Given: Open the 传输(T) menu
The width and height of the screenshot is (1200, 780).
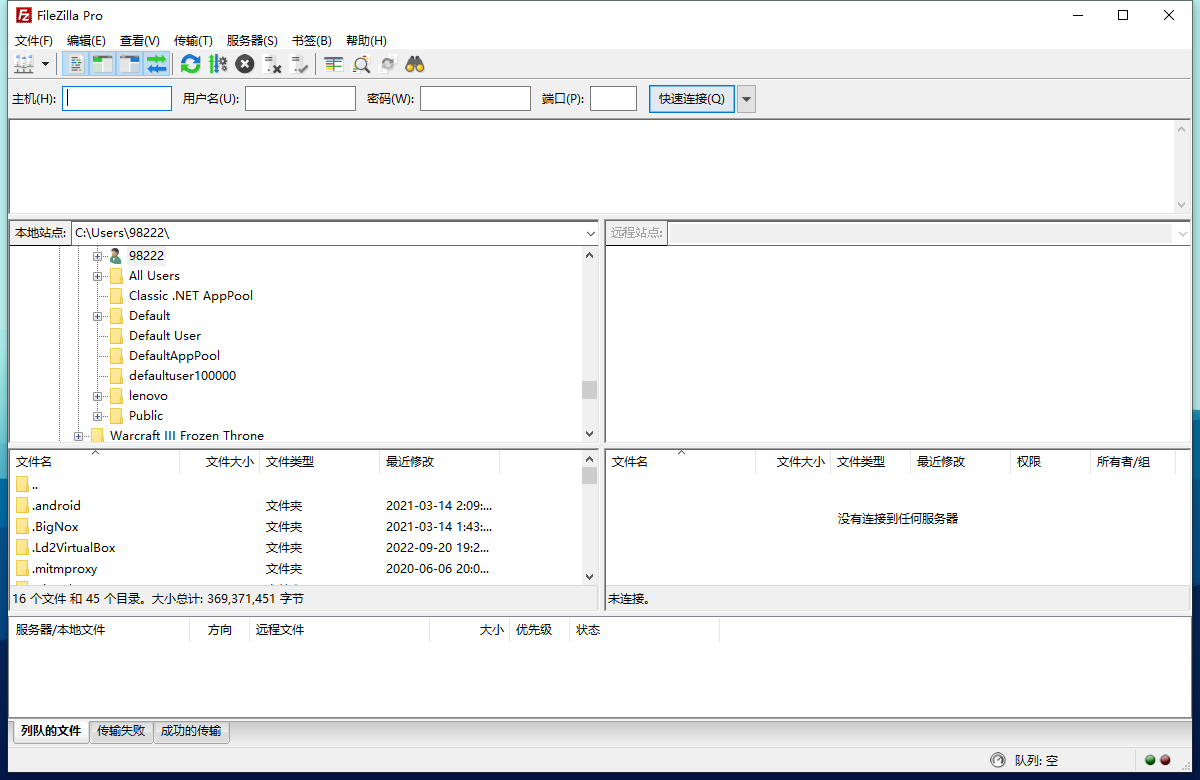Looking at the screenshot, I should coord(193,40).
